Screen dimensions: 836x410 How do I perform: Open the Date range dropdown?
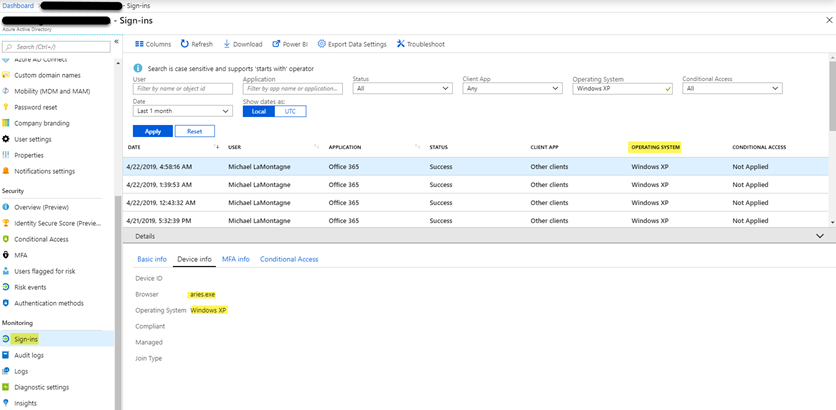coord(182,111)
